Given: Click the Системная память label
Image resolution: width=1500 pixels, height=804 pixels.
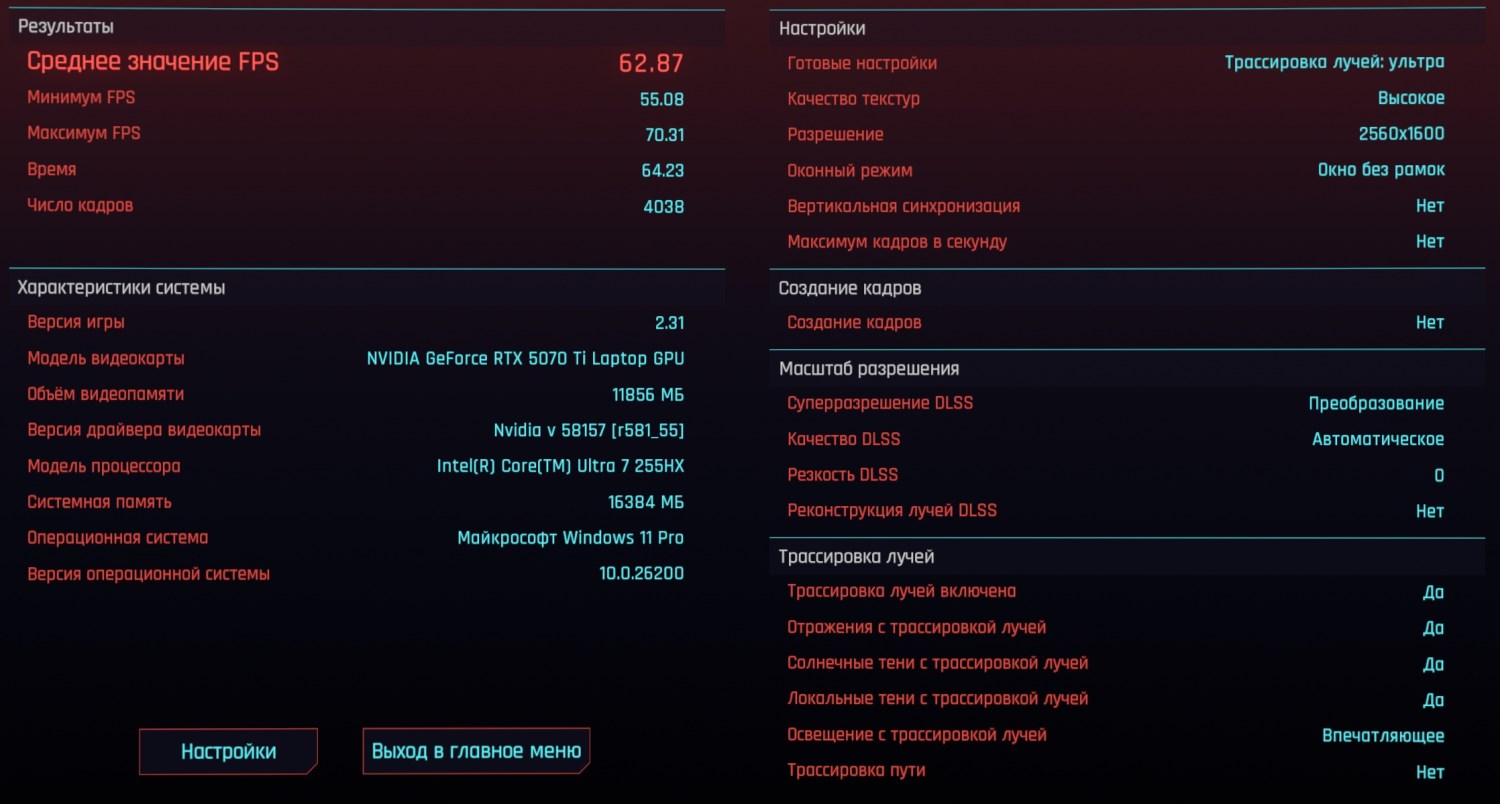Looking at the screenshot, I should 99,503.
